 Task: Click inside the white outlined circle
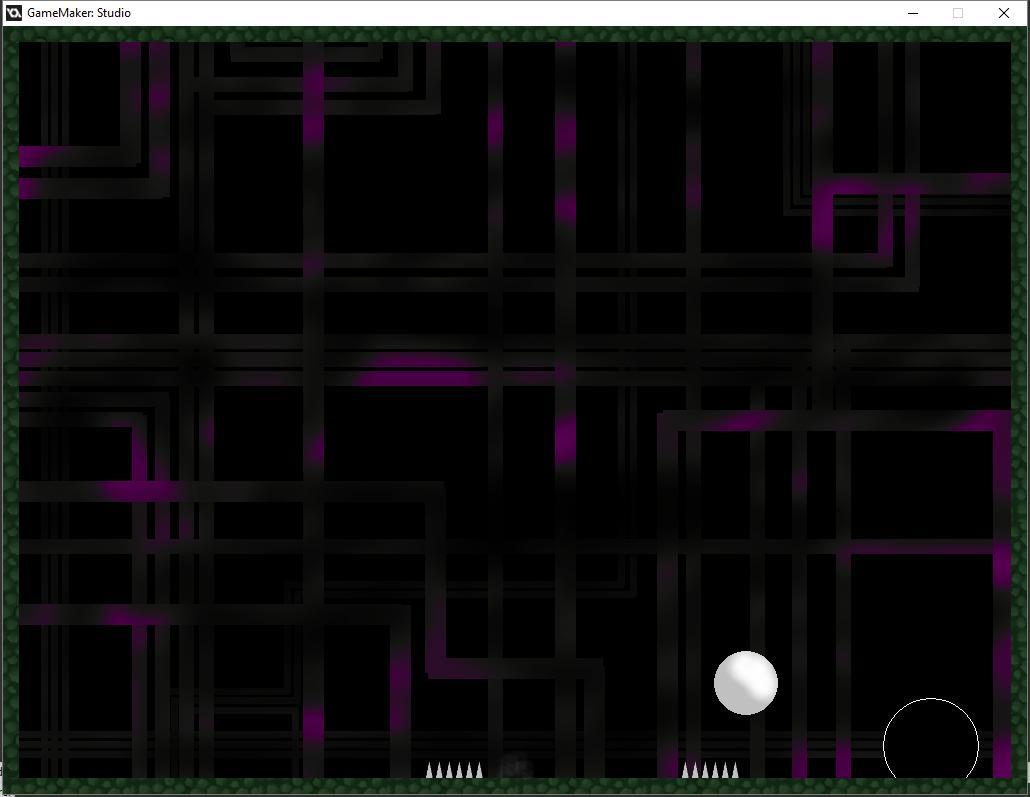click(x=930, y=742)
